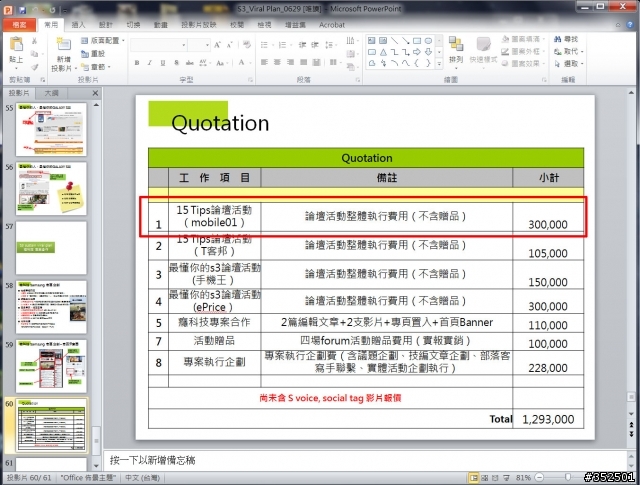Toggle Normal view button in status bar
640x485 pixels.
pos(473,477)
